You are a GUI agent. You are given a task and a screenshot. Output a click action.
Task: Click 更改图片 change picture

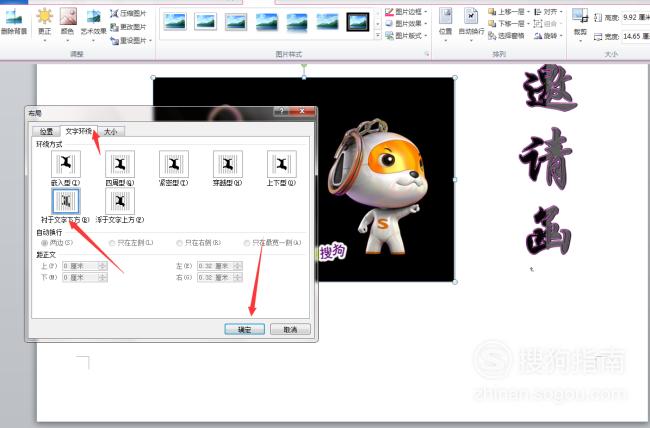click(129, 27)
